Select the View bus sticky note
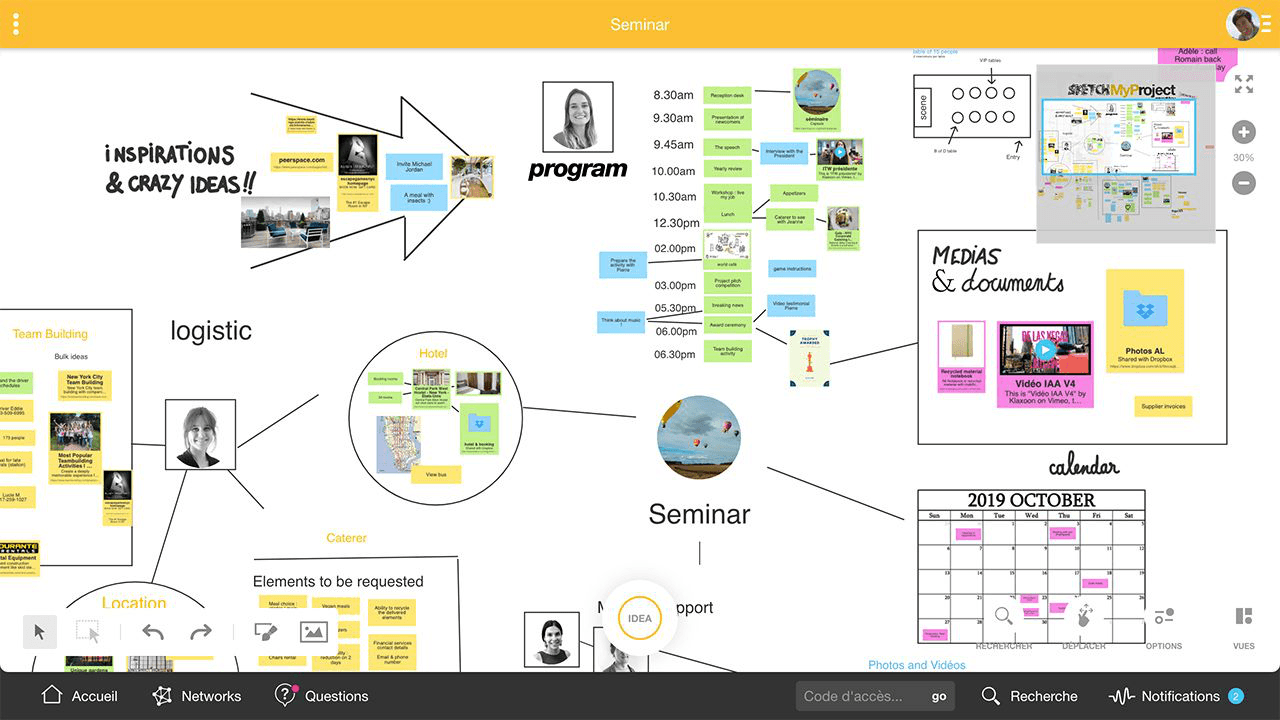The width and height of the screenshot is (1280, 720). tap(436, 475)
